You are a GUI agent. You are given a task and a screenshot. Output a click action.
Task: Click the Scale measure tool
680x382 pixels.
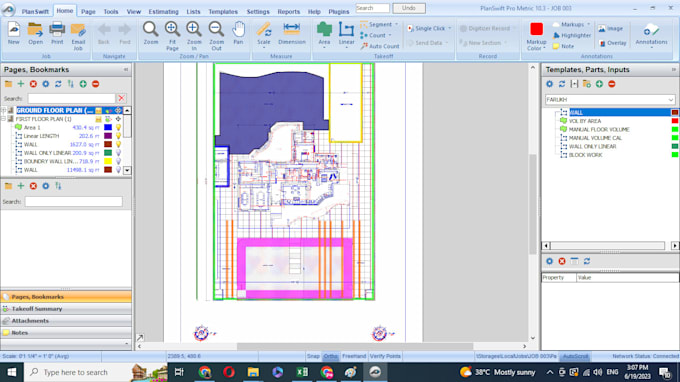click(x=264, y=35)
